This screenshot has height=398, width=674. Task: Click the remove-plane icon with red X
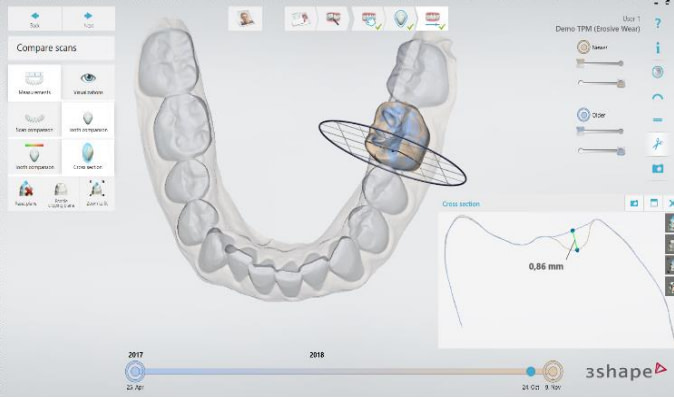[26, 193]
